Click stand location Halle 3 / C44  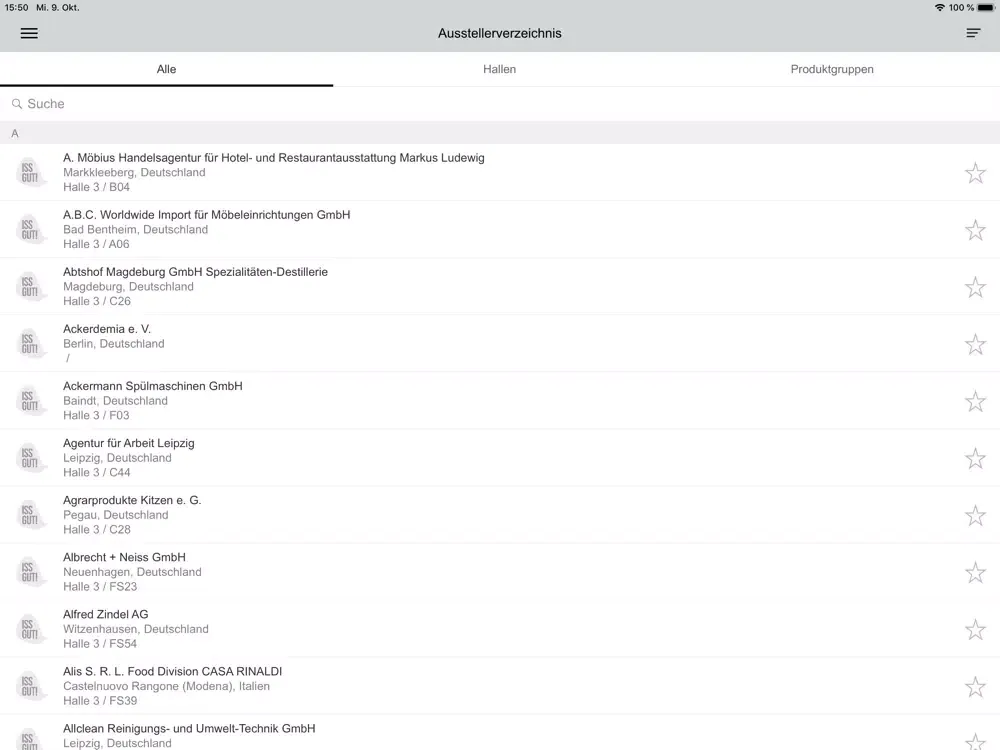pos(97,473)
